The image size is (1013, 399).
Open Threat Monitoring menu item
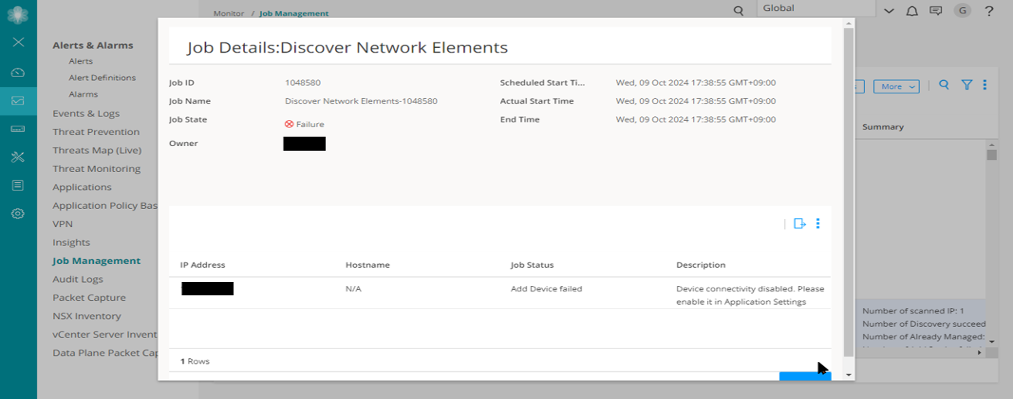(96, 169)
